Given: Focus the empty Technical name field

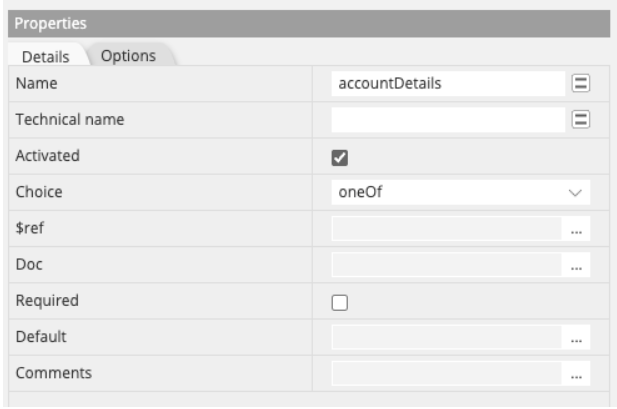Looking at the screenshot, I should 447,120.
